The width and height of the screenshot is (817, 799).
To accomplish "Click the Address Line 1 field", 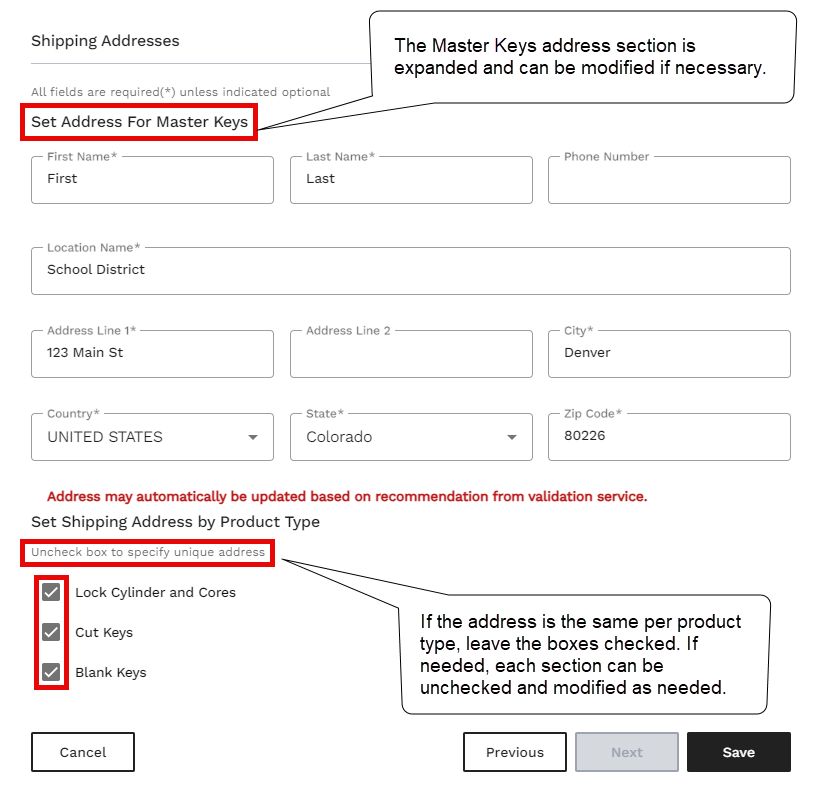I will (x=152, y=354).
